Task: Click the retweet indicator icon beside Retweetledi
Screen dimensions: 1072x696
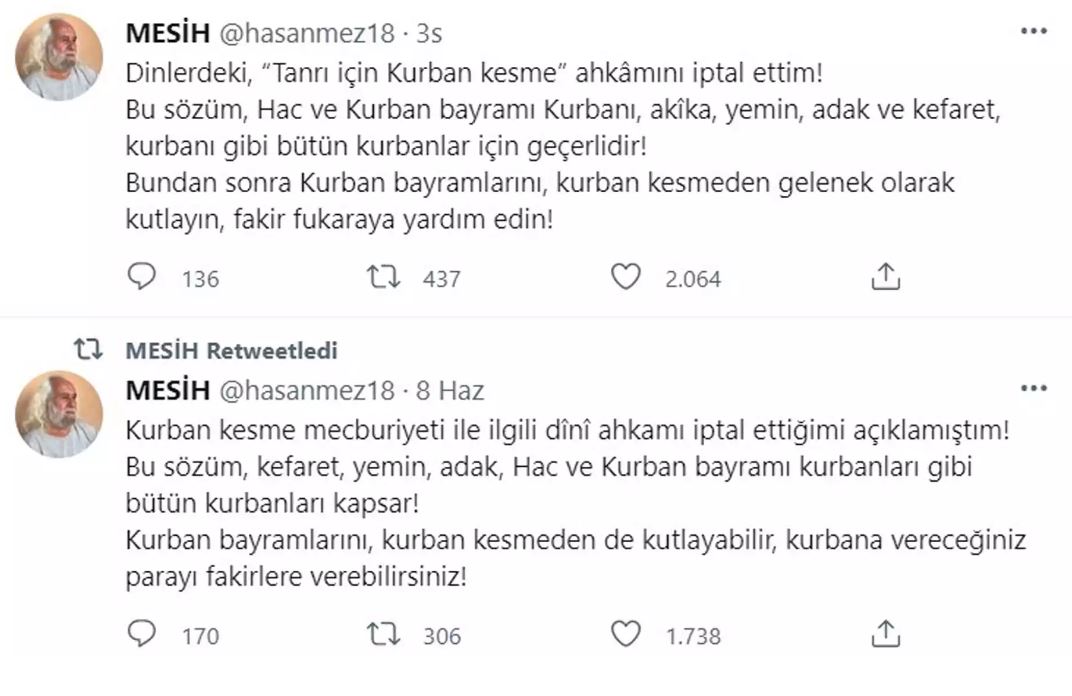Action: point(90,350)
